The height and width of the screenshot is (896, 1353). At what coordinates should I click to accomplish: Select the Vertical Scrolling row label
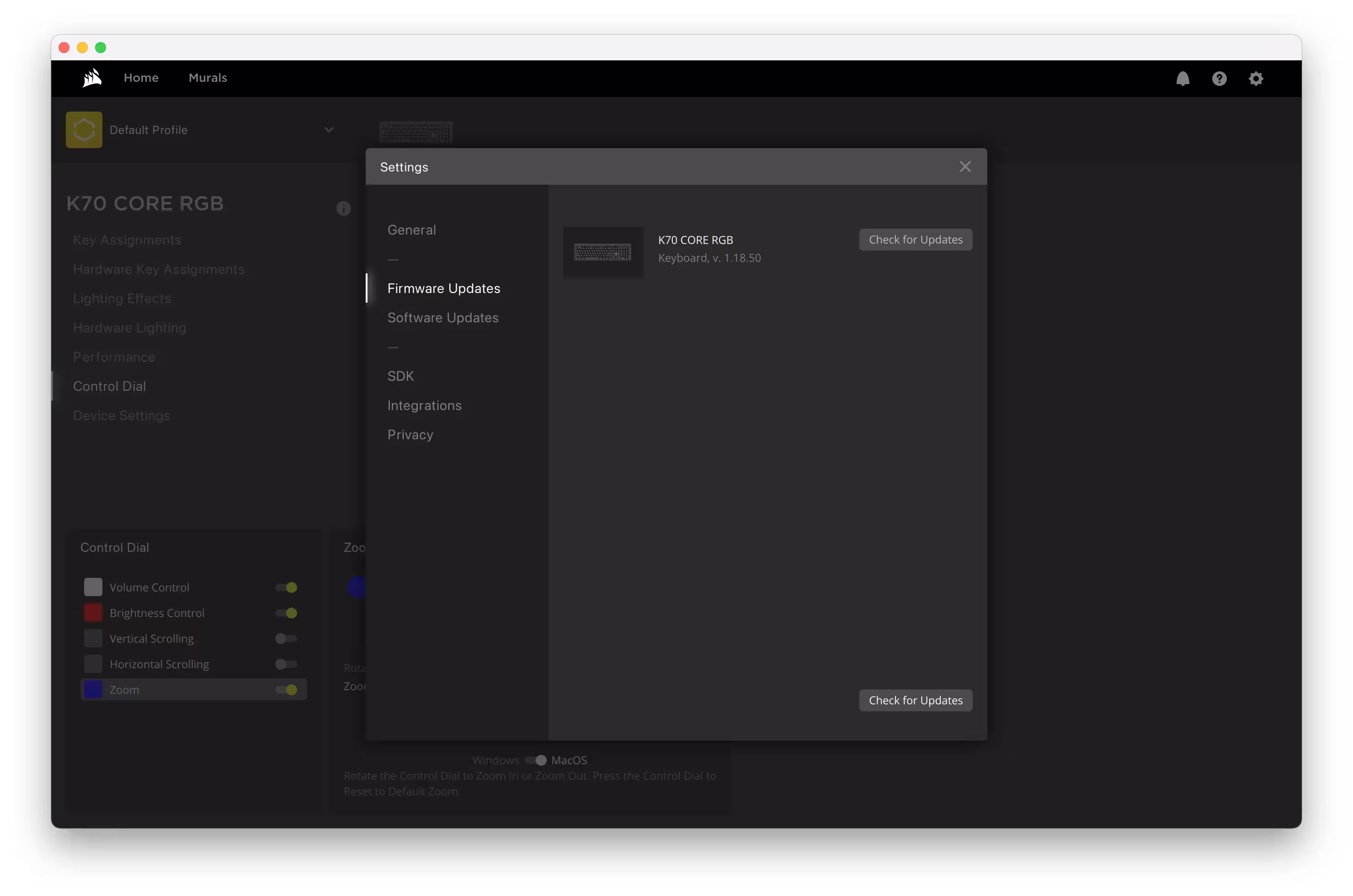(x=151, y=639)
